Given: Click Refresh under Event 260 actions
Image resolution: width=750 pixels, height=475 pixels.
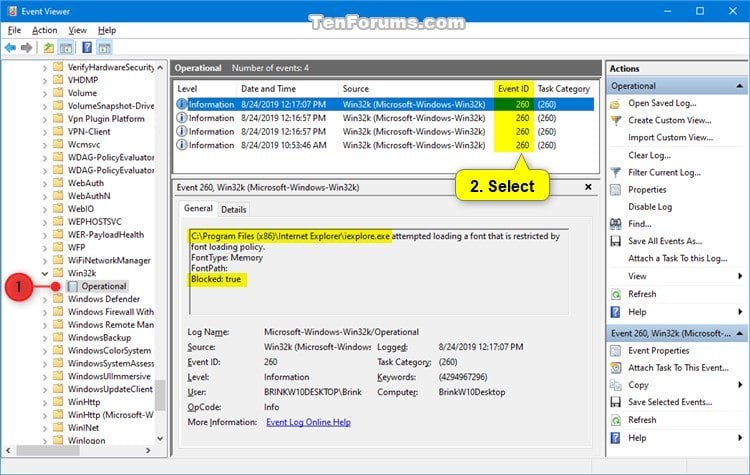Looking at the screenshot, I should (x=642, y=420).
